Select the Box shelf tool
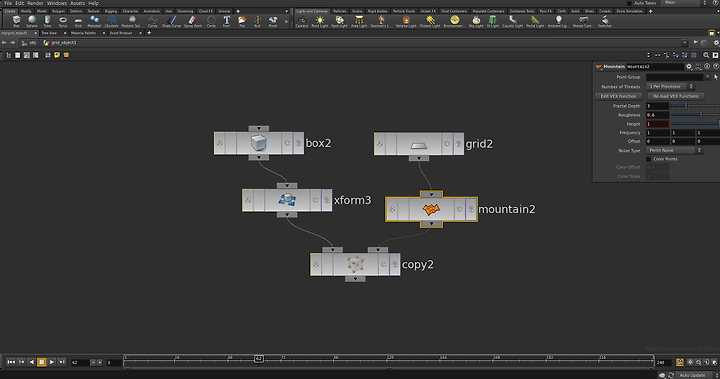 (17, 21)
